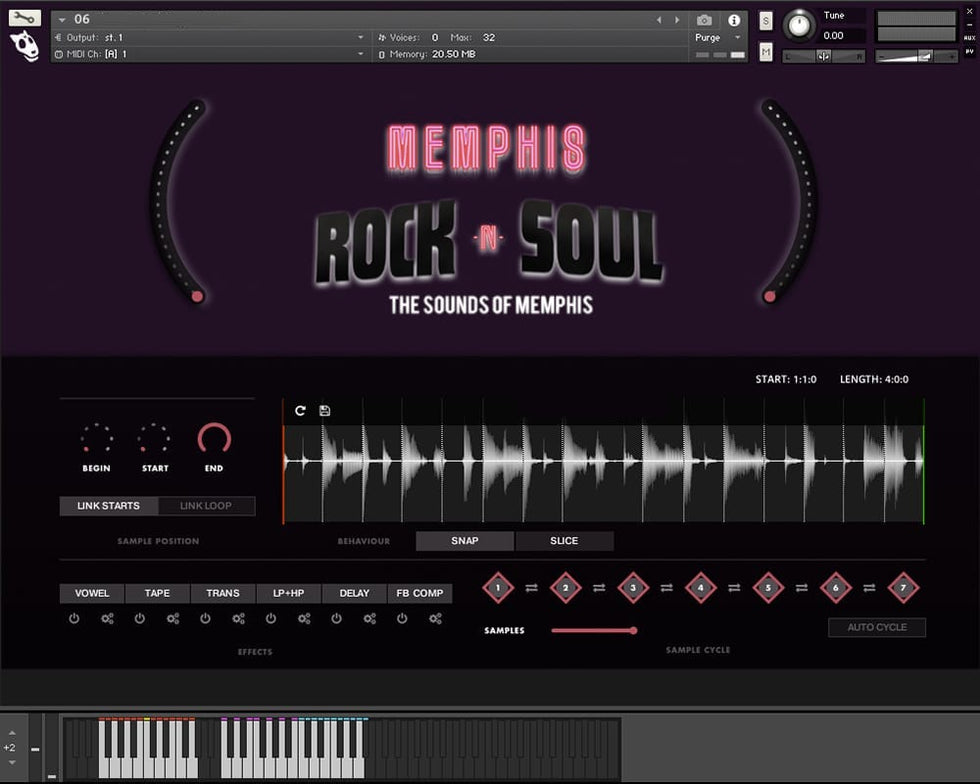980x784 pixels.
Task: Click the waveform reload icon
Action: click(x=301, y=411)
